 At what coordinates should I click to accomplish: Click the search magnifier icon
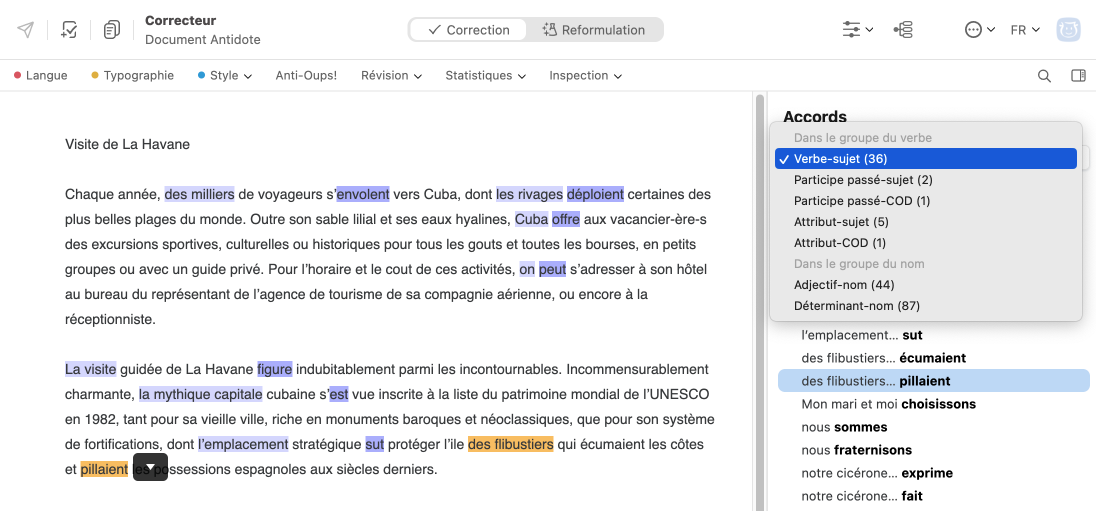[x=1044, y=76]
